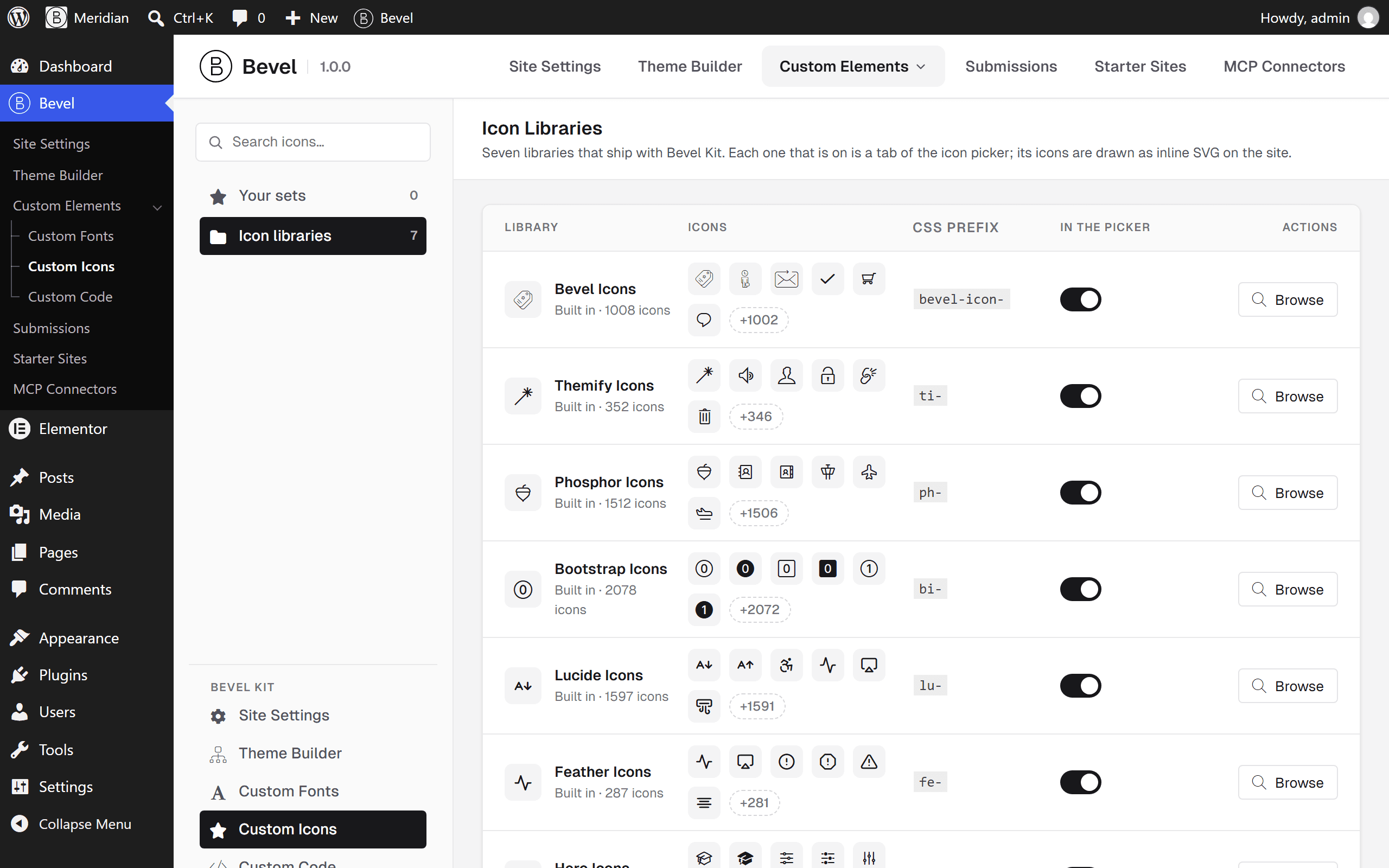
Task: Open Custom Fonts in Bevel Kit list
Action: pyautogui.click(x=313, y=791)
